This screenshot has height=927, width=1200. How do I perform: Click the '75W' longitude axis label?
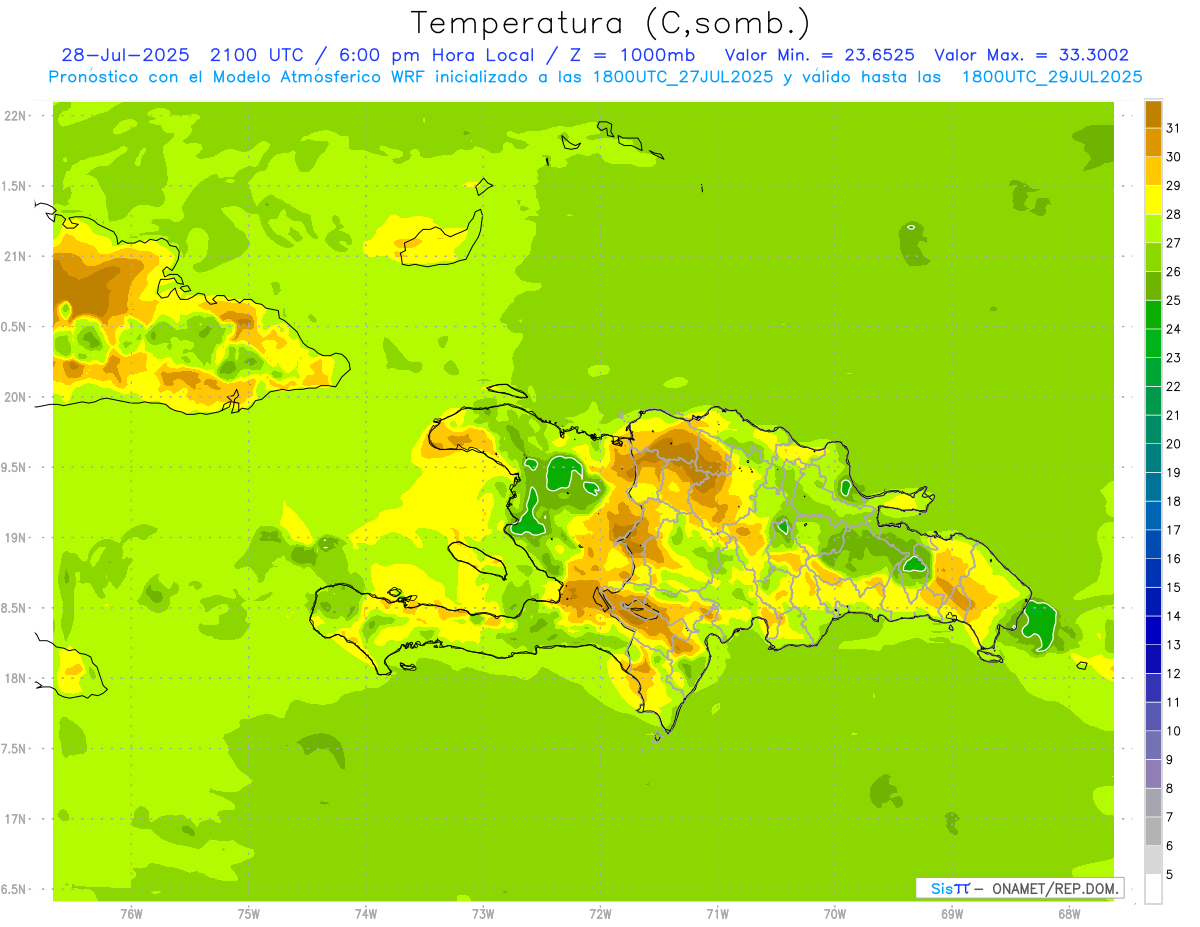pyautogui.click(x=249, y=914)
